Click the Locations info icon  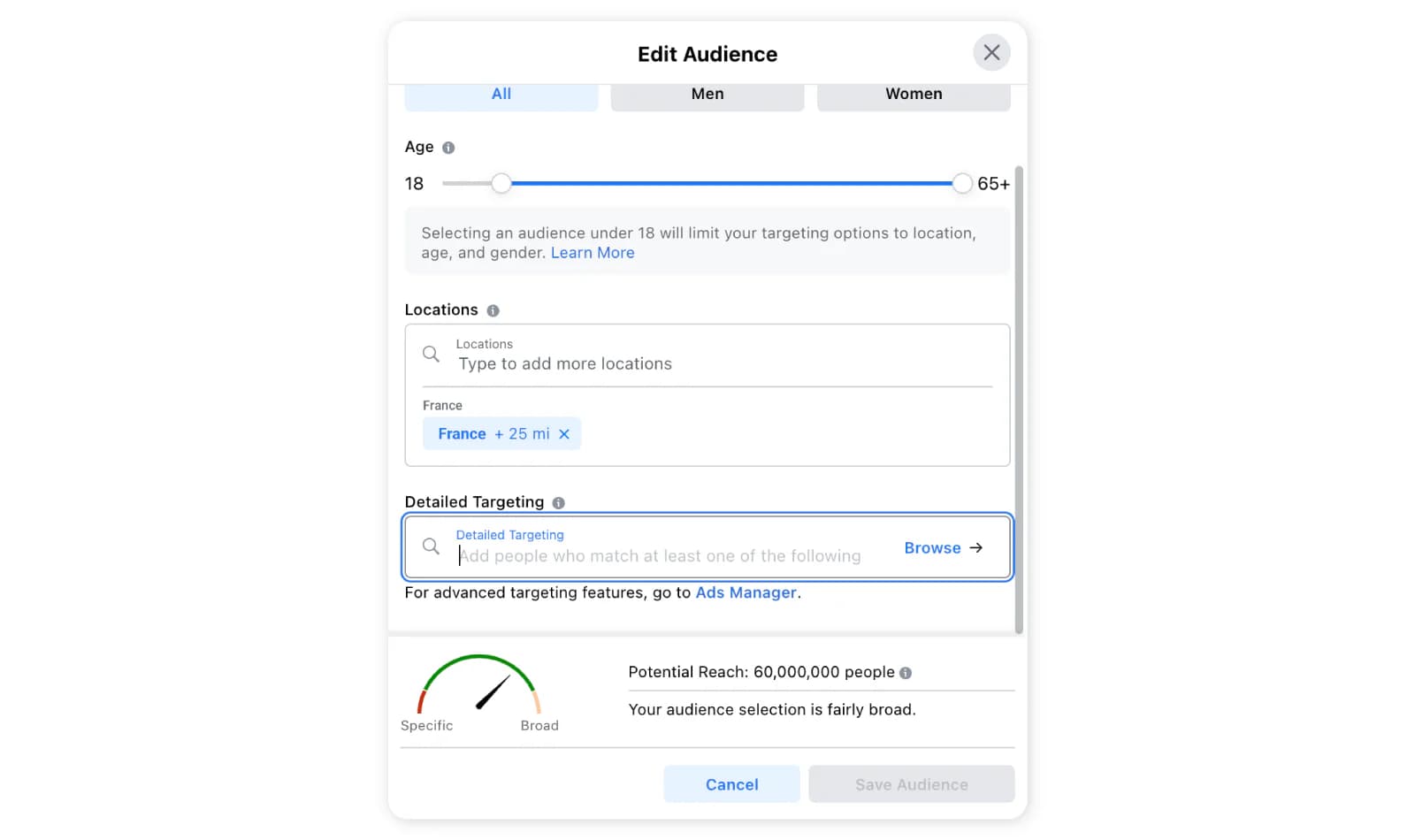[493, 310]
